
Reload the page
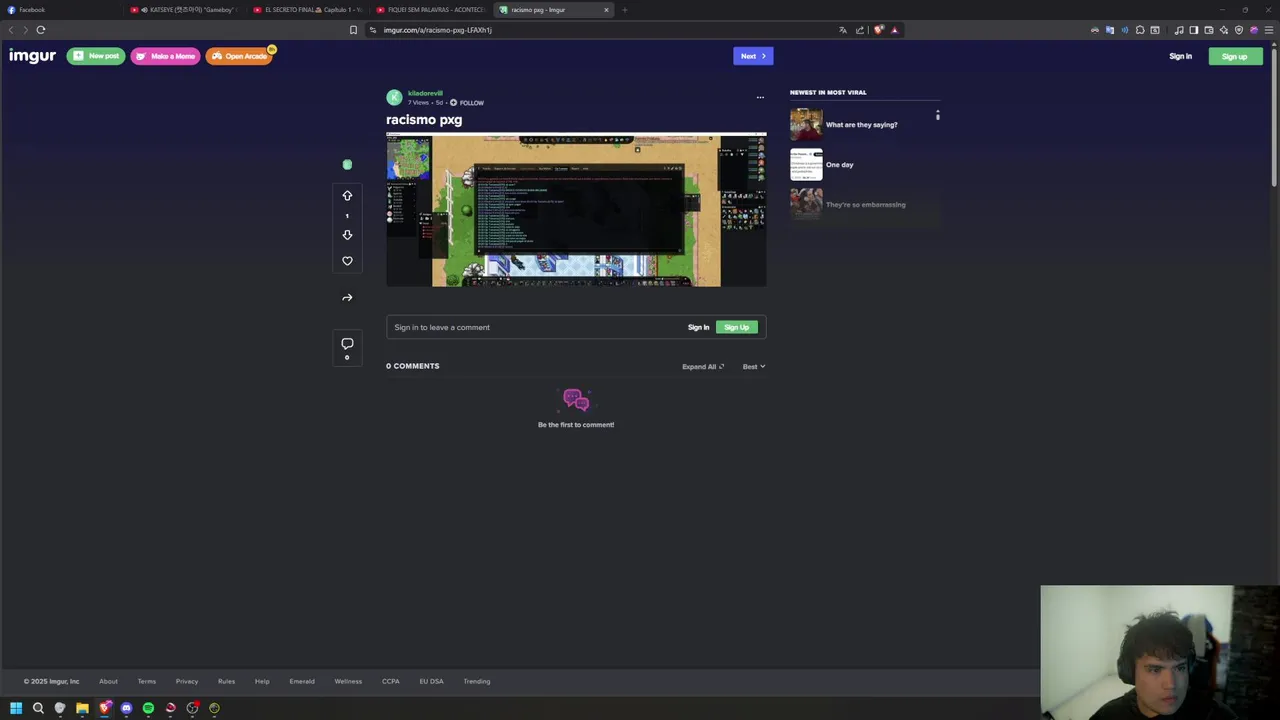41,30
